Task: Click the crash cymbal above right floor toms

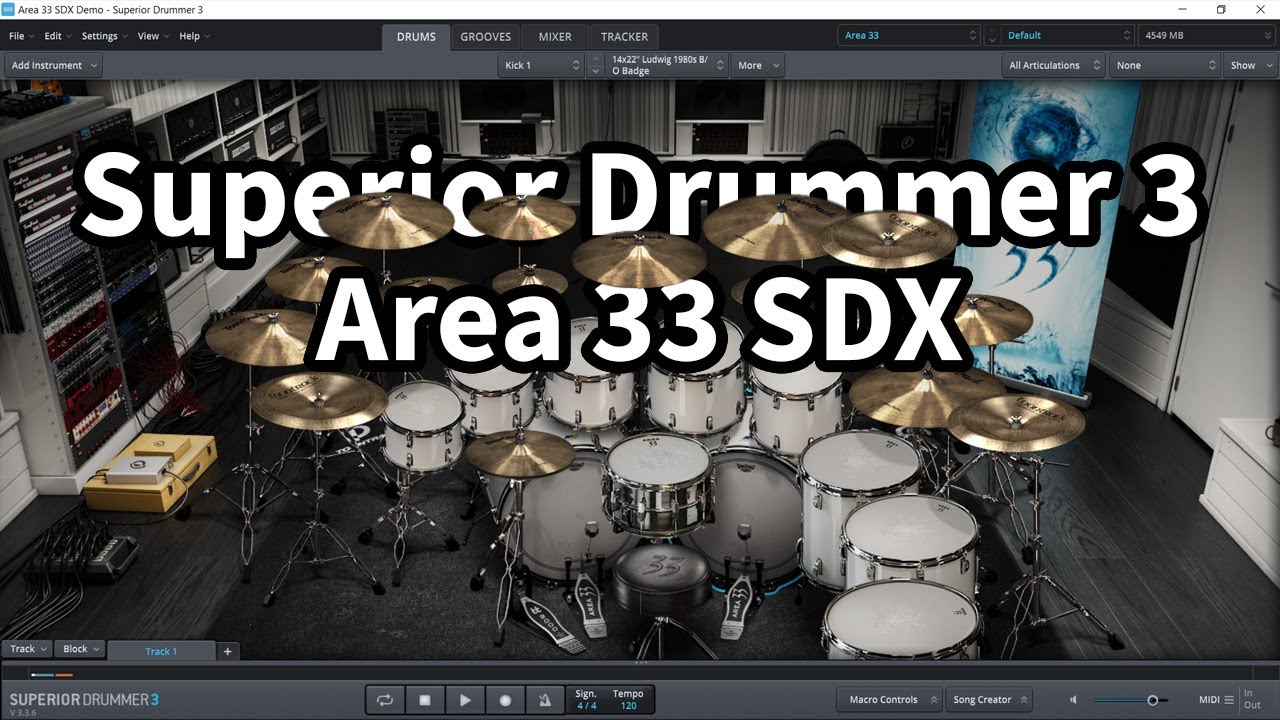Action: click(925, 395)
